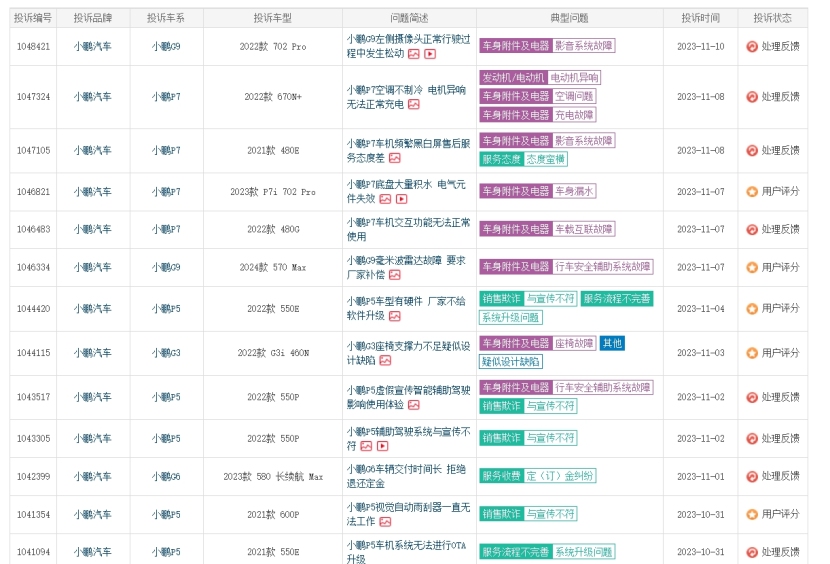The width and height of the screenshot is (830, 564).
Task: Click orange 用户评分 status icon for 1041354
Action: (752, 514)
